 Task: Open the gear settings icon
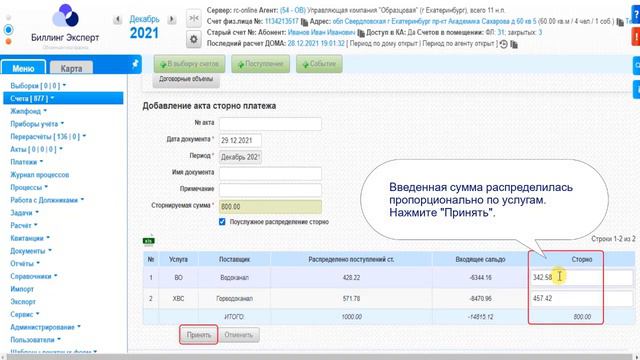(193, 39)
